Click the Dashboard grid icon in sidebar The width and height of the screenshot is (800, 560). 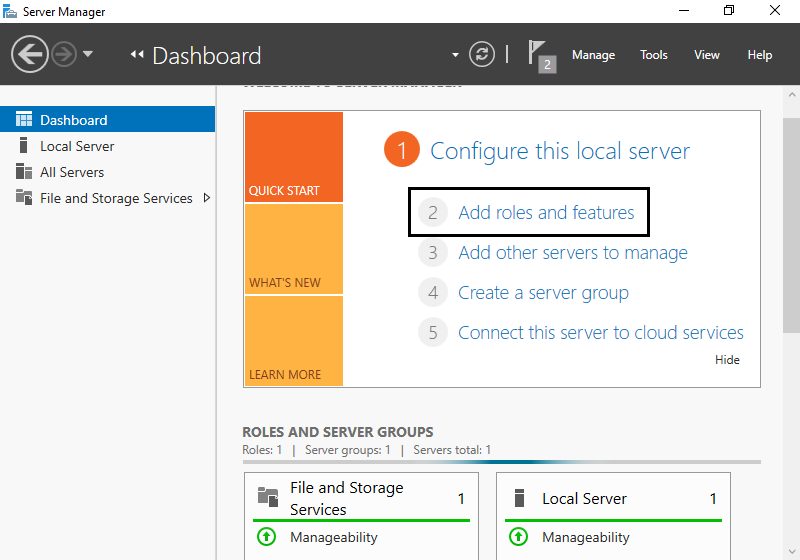(23, 119)
